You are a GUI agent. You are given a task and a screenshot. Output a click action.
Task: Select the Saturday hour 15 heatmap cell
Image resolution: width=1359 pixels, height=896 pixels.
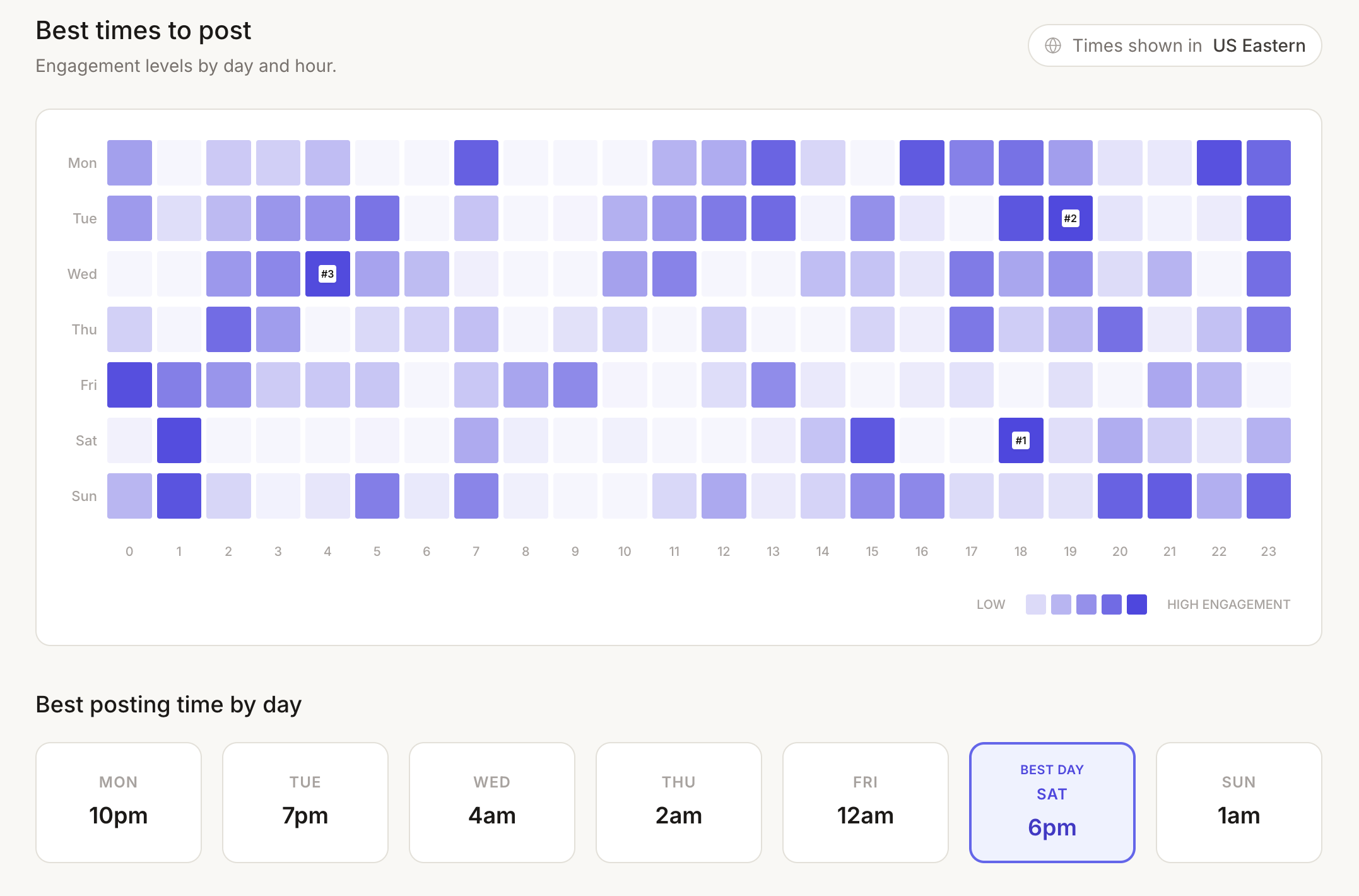pyautogui.click(x=872, y=440)
